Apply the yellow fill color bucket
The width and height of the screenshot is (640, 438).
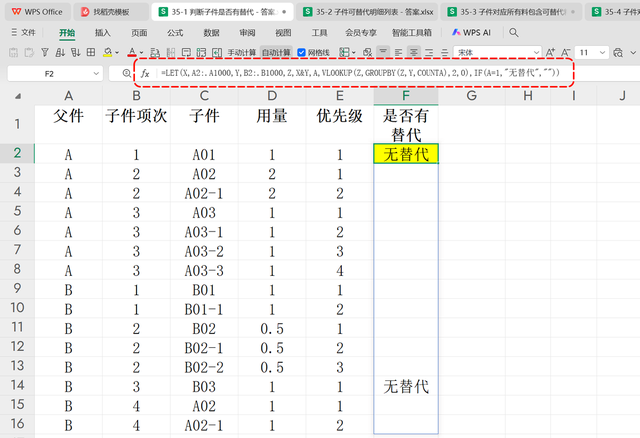pos(107,52)
